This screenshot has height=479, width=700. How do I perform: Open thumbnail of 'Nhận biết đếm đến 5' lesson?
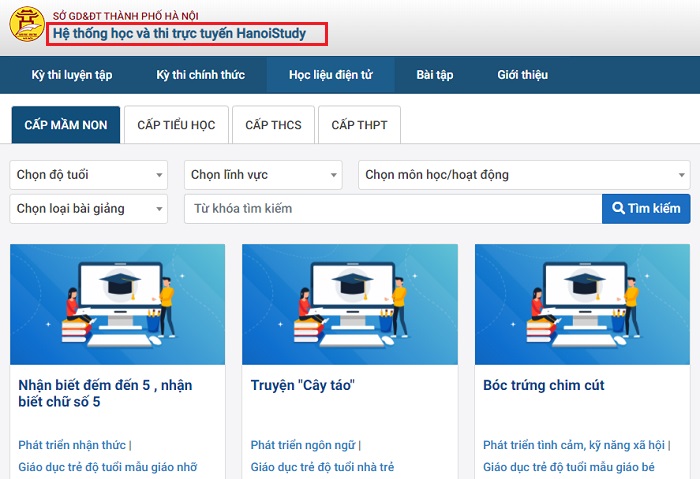[x=117, y=304]
